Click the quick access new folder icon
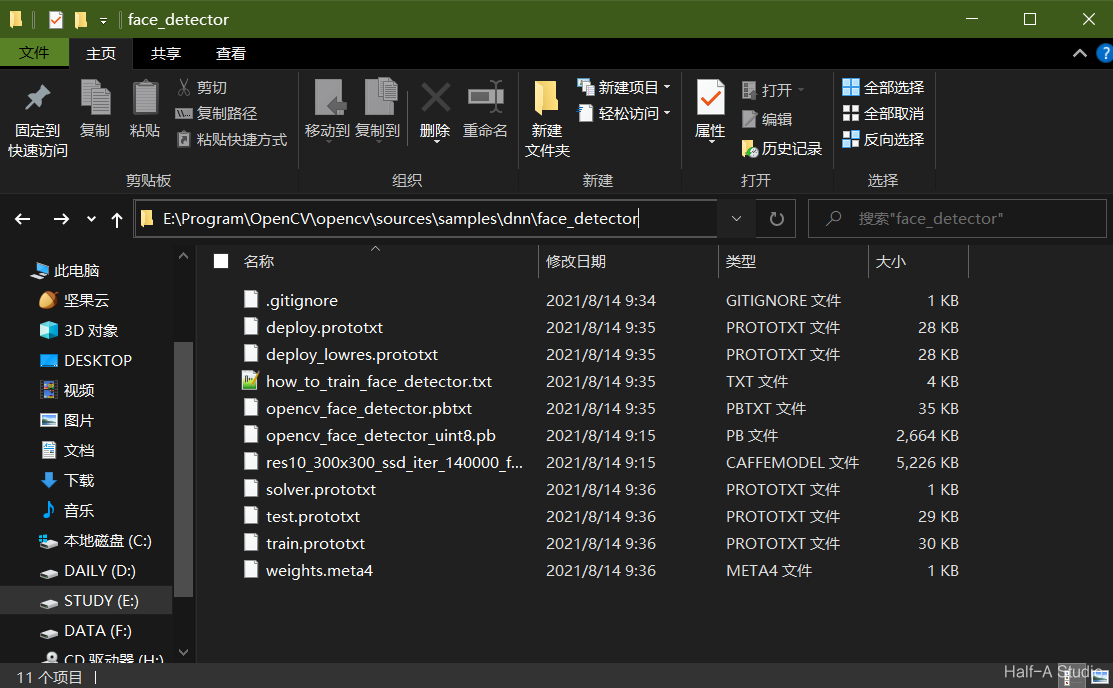1113x688 pixels. point(81,20)
